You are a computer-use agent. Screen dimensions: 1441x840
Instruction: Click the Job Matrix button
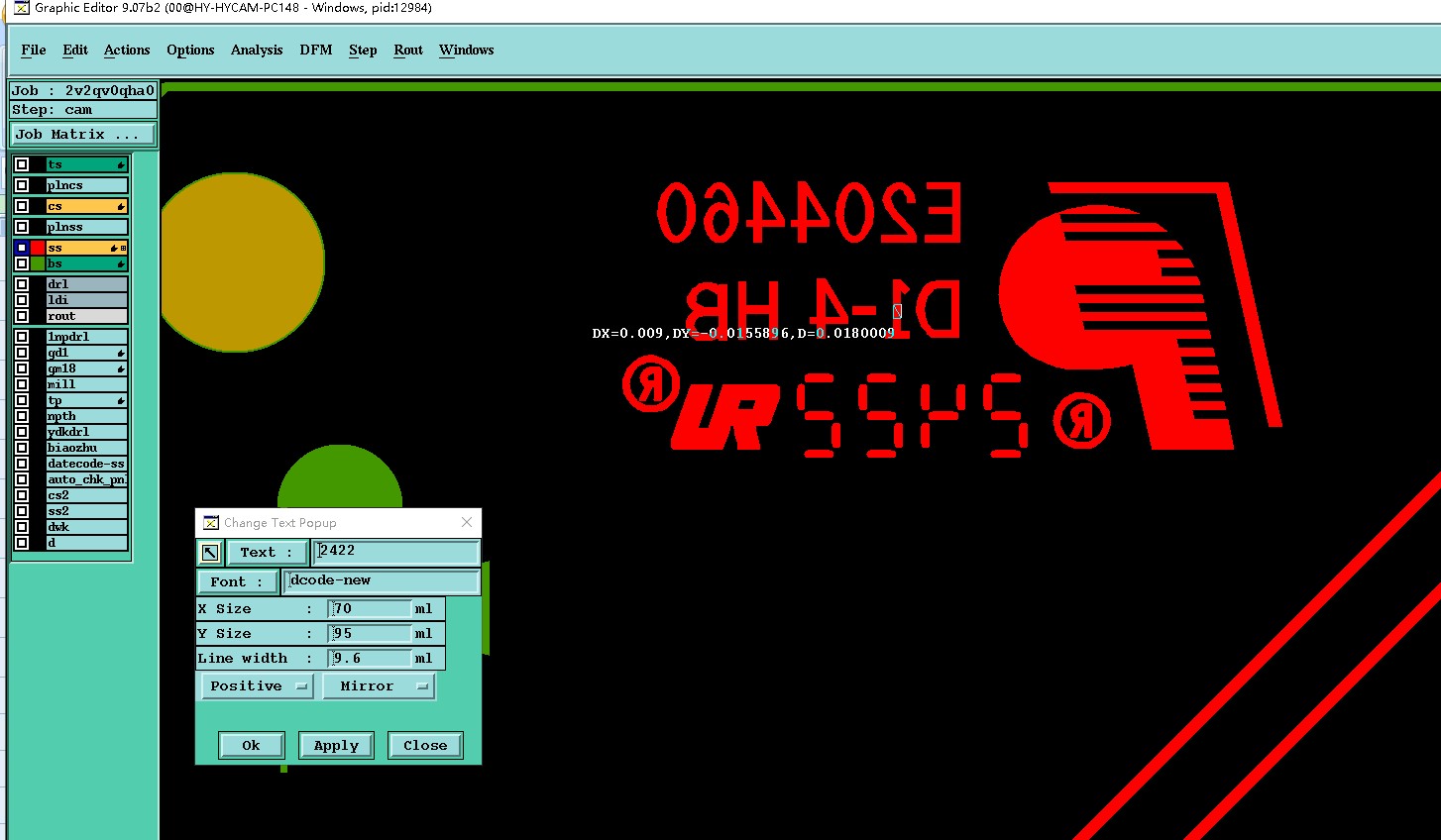(x=83, y=134)
